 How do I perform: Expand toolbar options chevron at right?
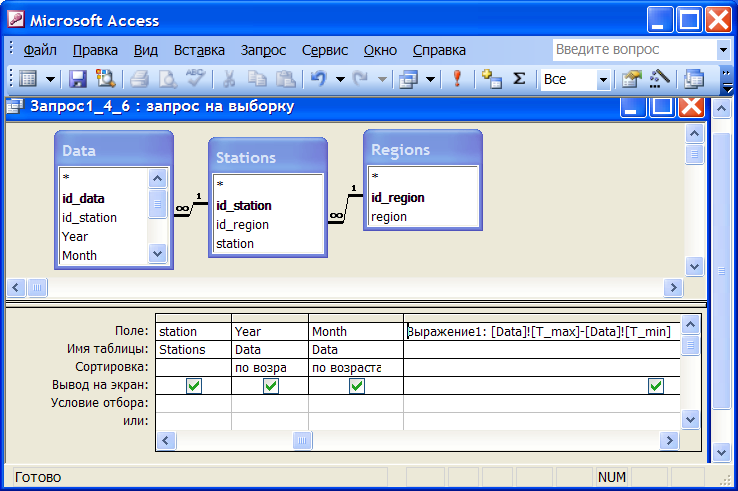pyautogui.click(x=727, y=80)
